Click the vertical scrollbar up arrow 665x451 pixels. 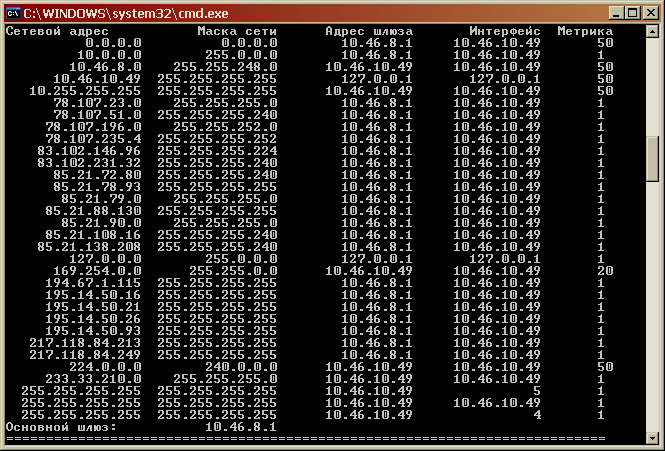point(652,32)
